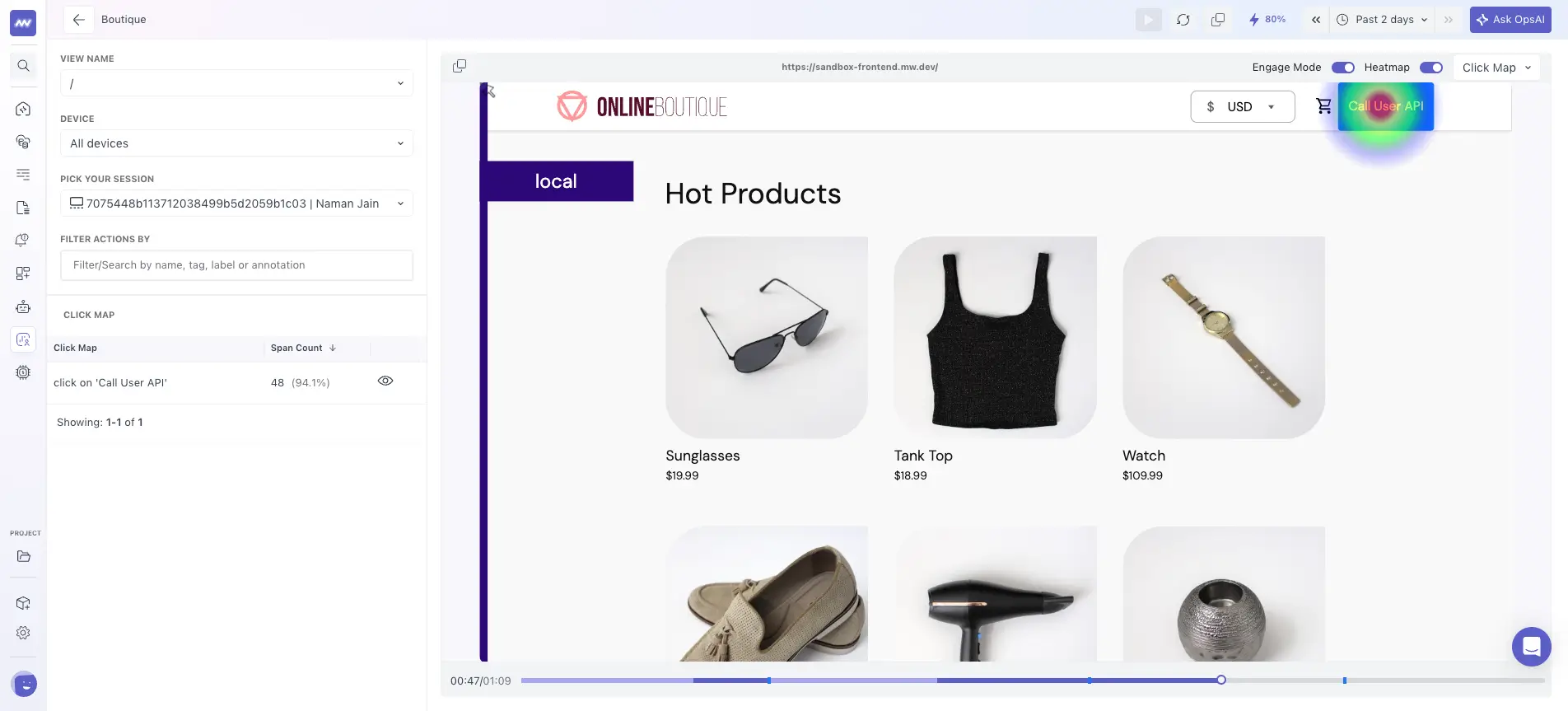Toggle the Engage Mode switch
This screenshot has height=711, width=1568.
[x=1343, y=68]
